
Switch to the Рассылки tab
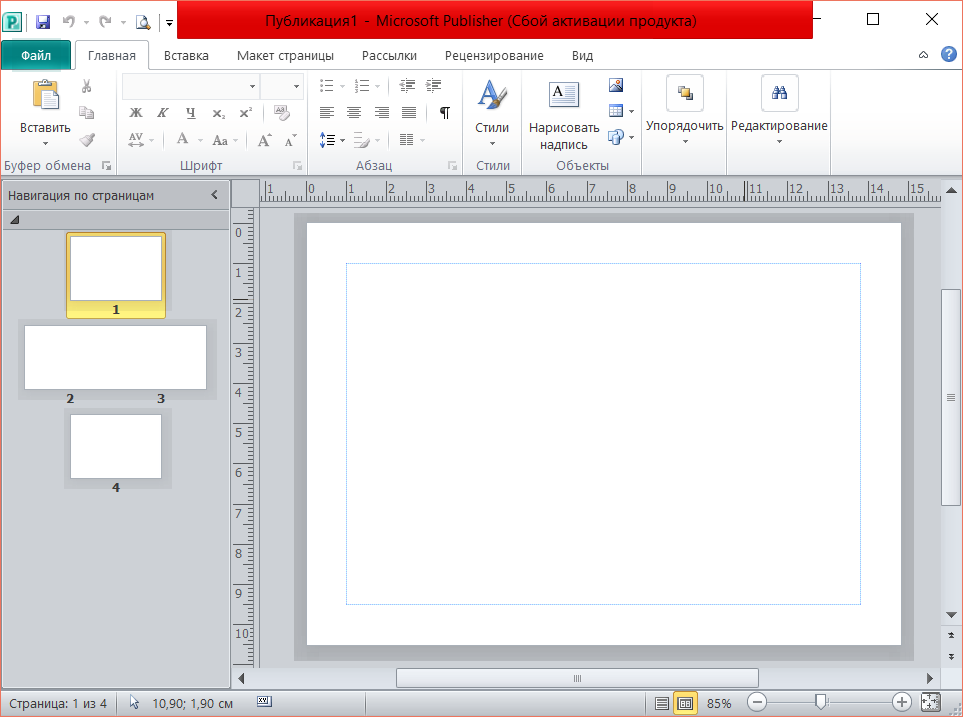coord(389,55)
